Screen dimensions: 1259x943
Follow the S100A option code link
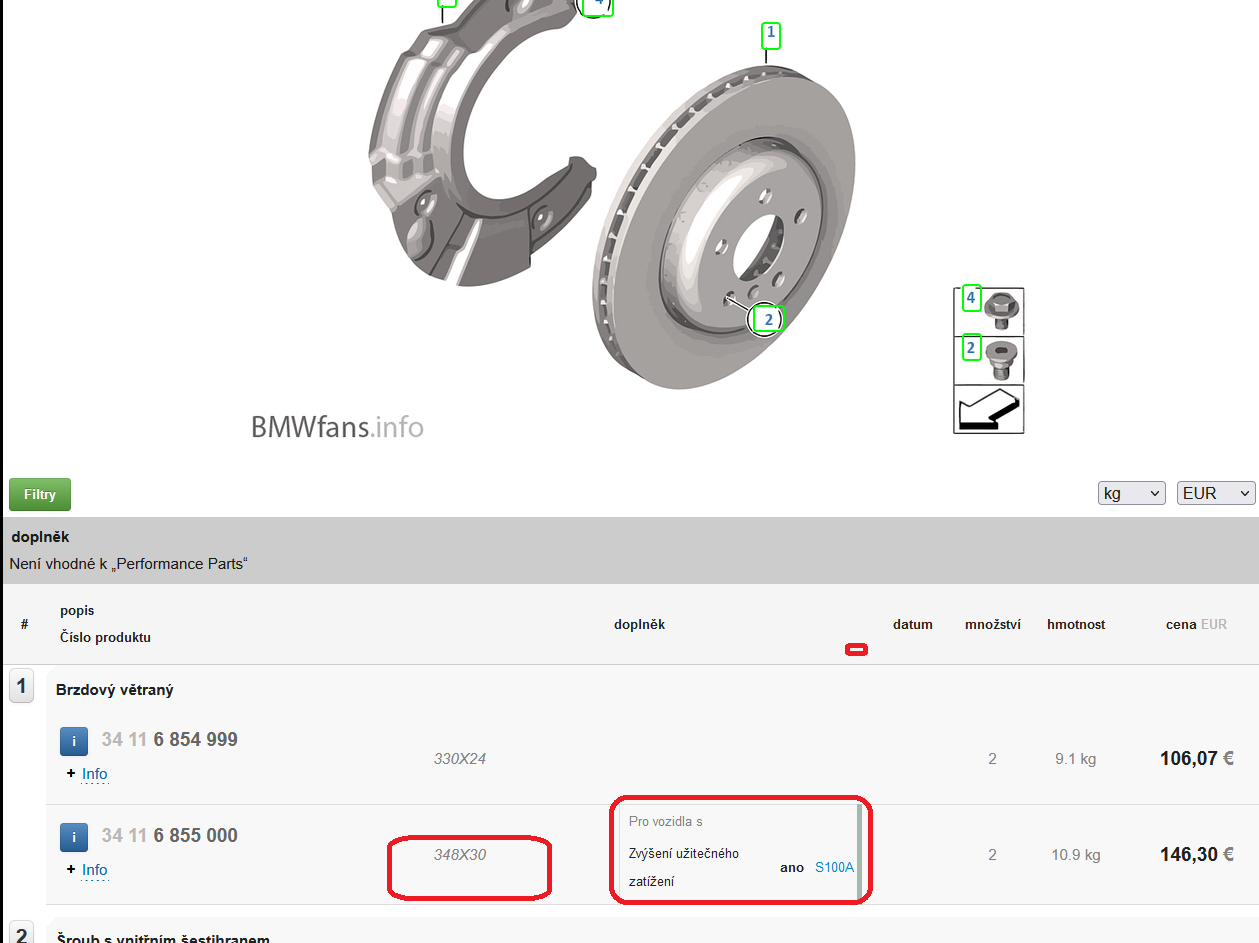point(834,867)
